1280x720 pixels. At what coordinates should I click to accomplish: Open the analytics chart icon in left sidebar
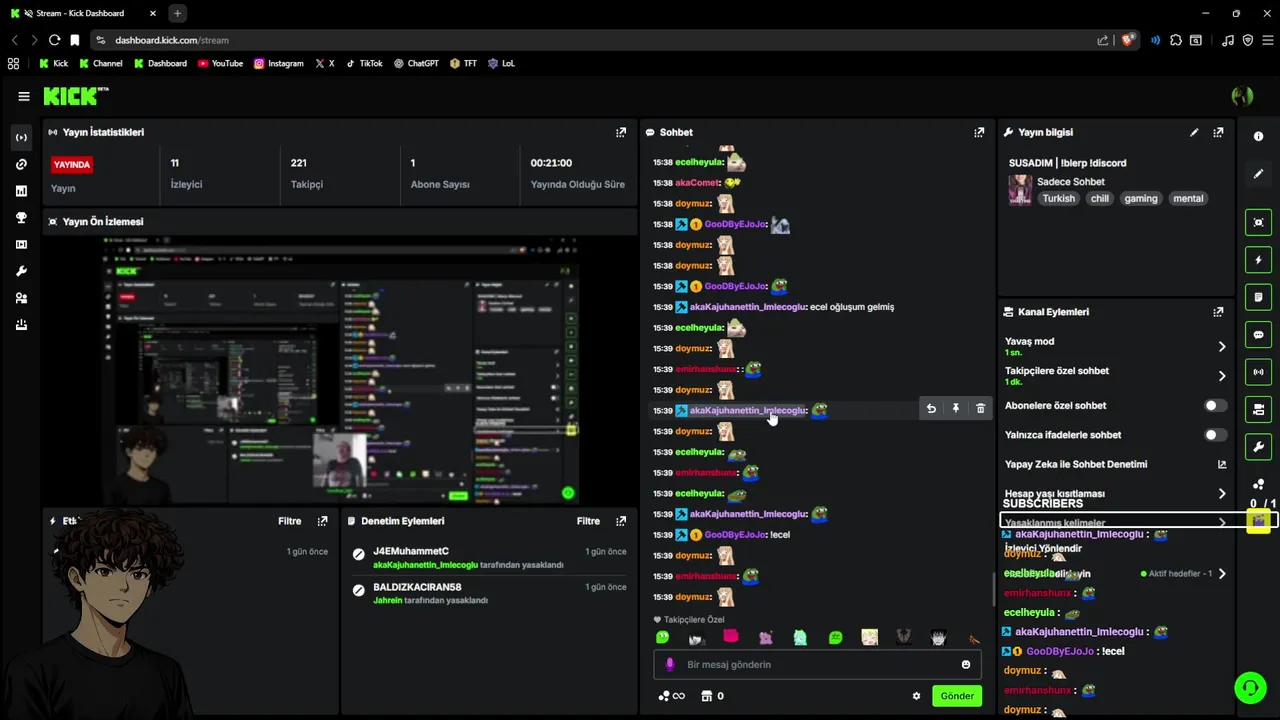pos(21,191)
